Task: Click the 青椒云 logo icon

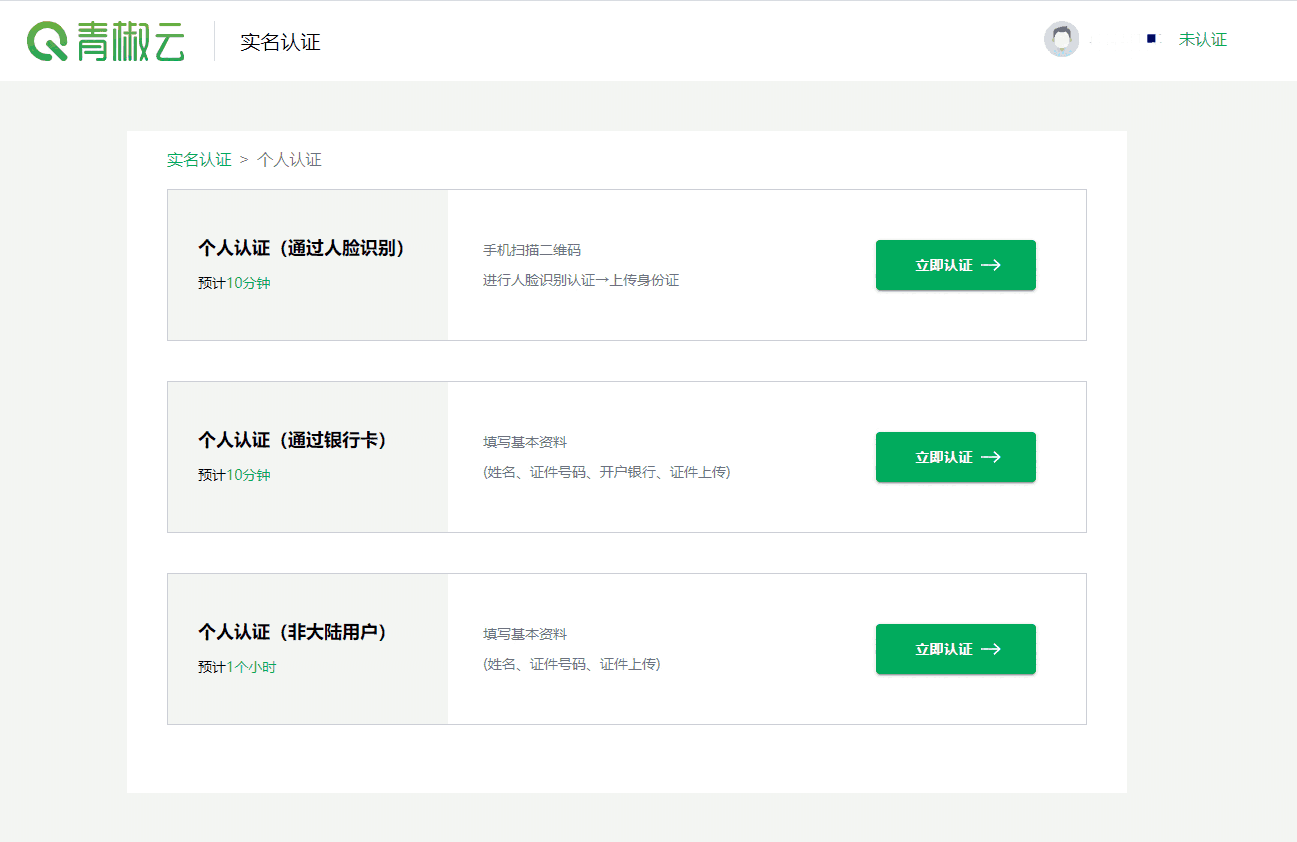Action: coord(107,40)
